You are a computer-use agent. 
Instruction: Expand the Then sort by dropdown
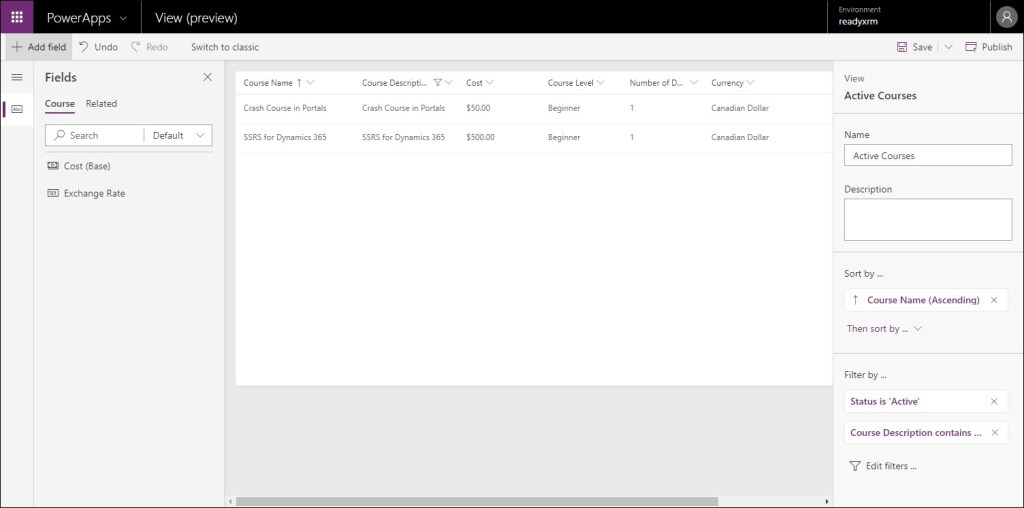pos(884,328)
